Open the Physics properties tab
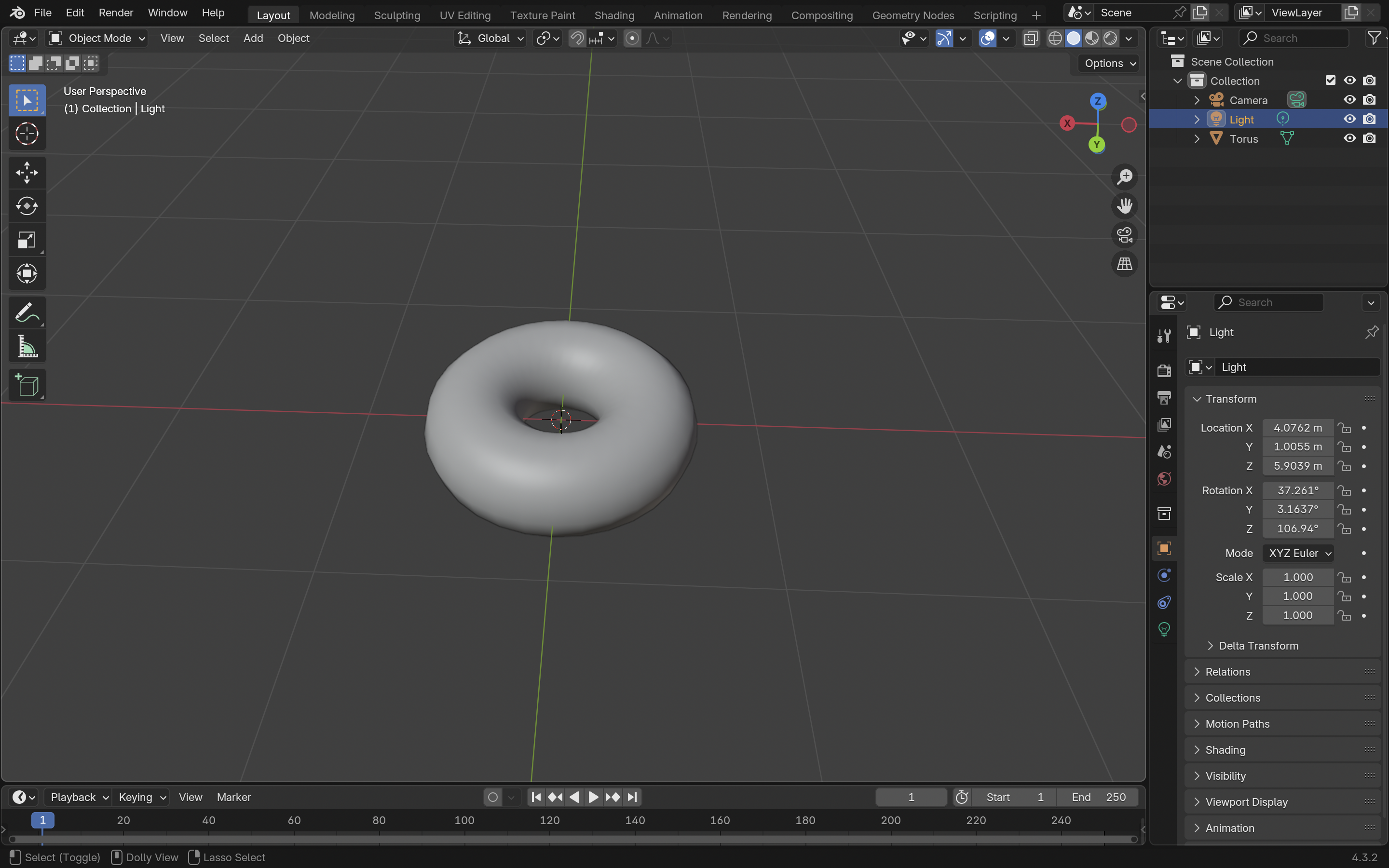 1164,575
